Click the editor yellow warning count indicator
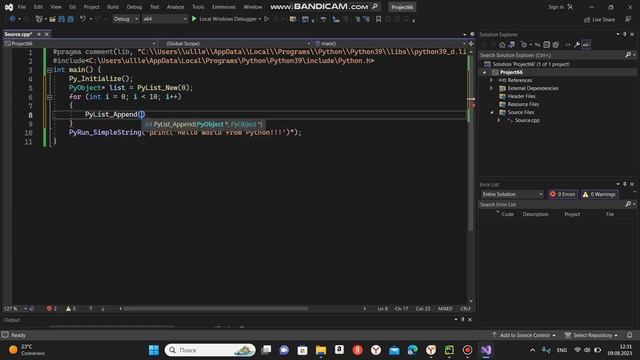The height and width of the screenshot is (360, 640). 71,309
